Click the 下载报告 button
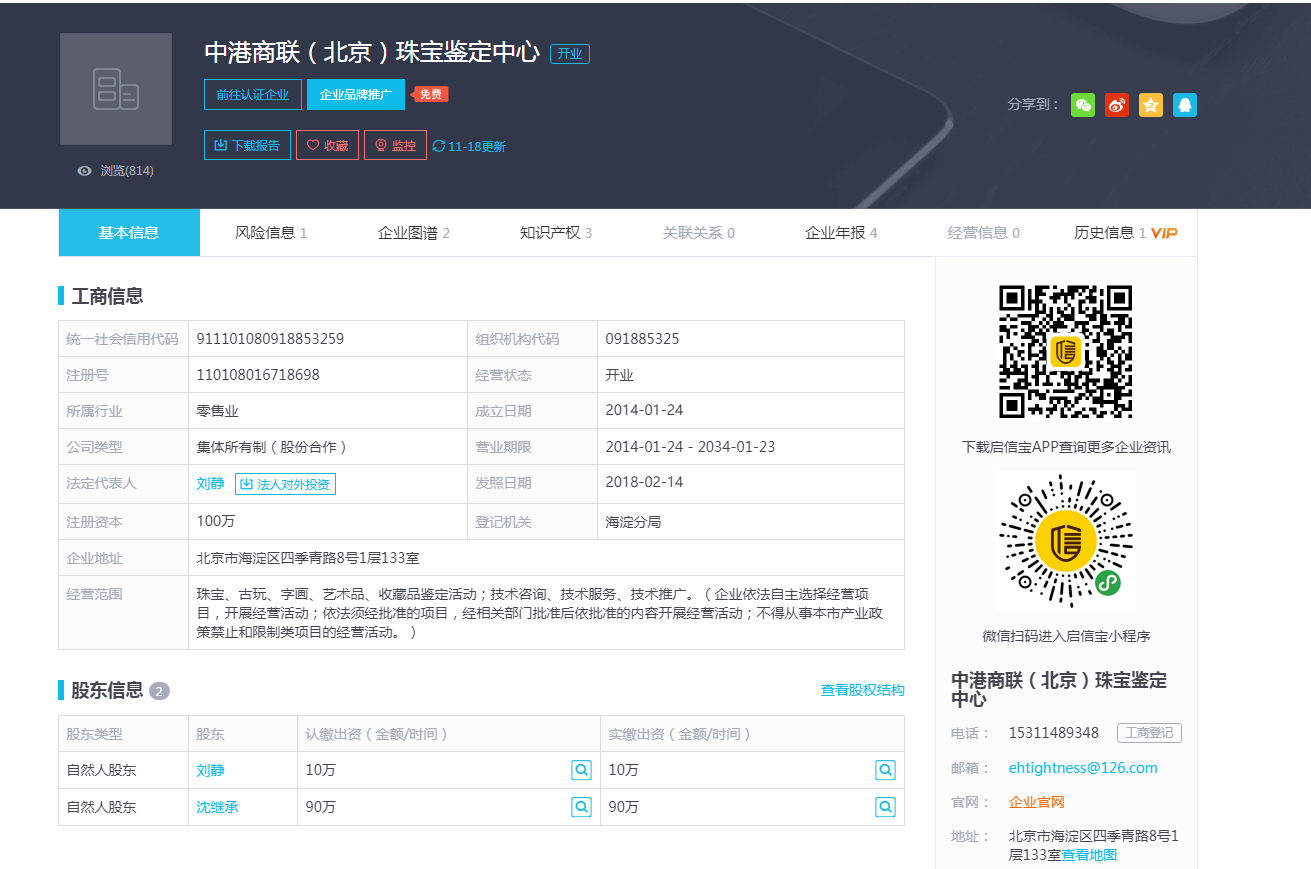The width and height of the screenshot is (1311, 869). pyautogui.click(x=247, y=145)
